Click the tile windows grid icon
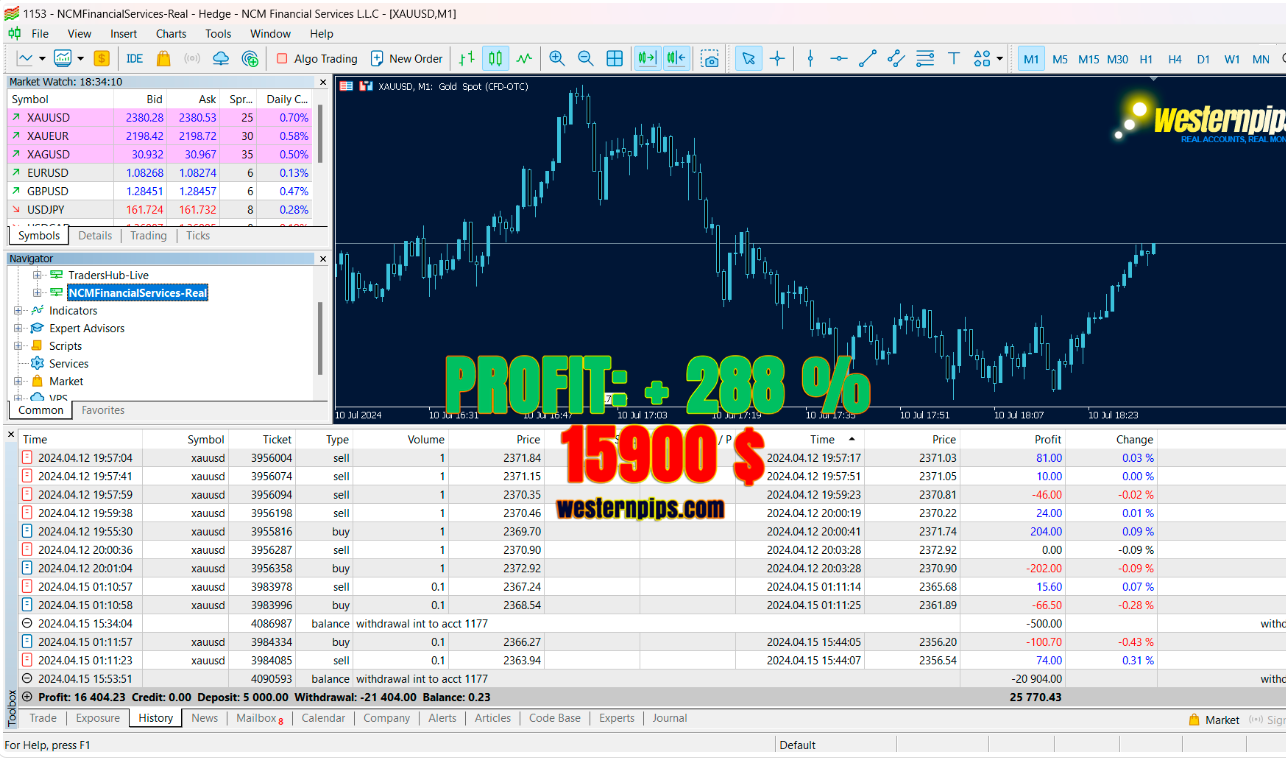1286x760 pixels. (x=615, y=59)
